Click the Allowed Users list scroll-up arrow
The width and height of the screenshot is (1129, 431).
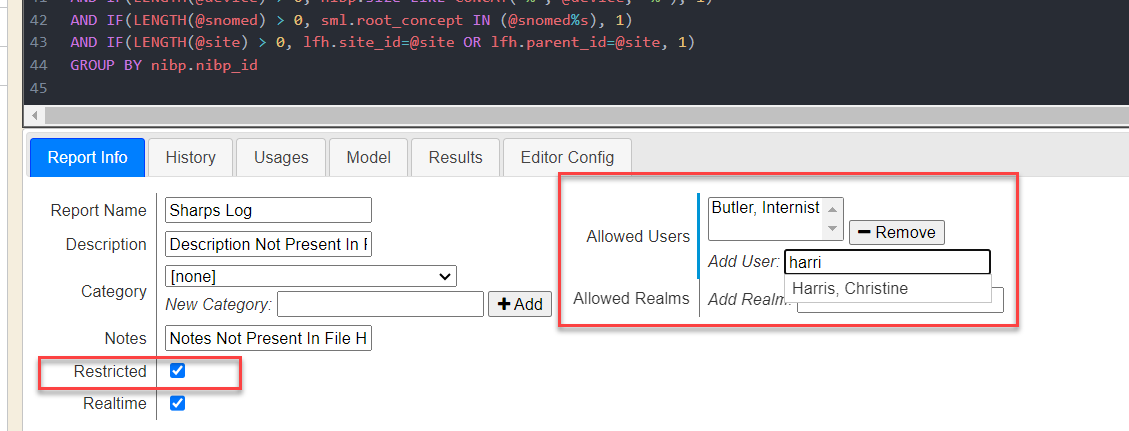click(832, 208)
